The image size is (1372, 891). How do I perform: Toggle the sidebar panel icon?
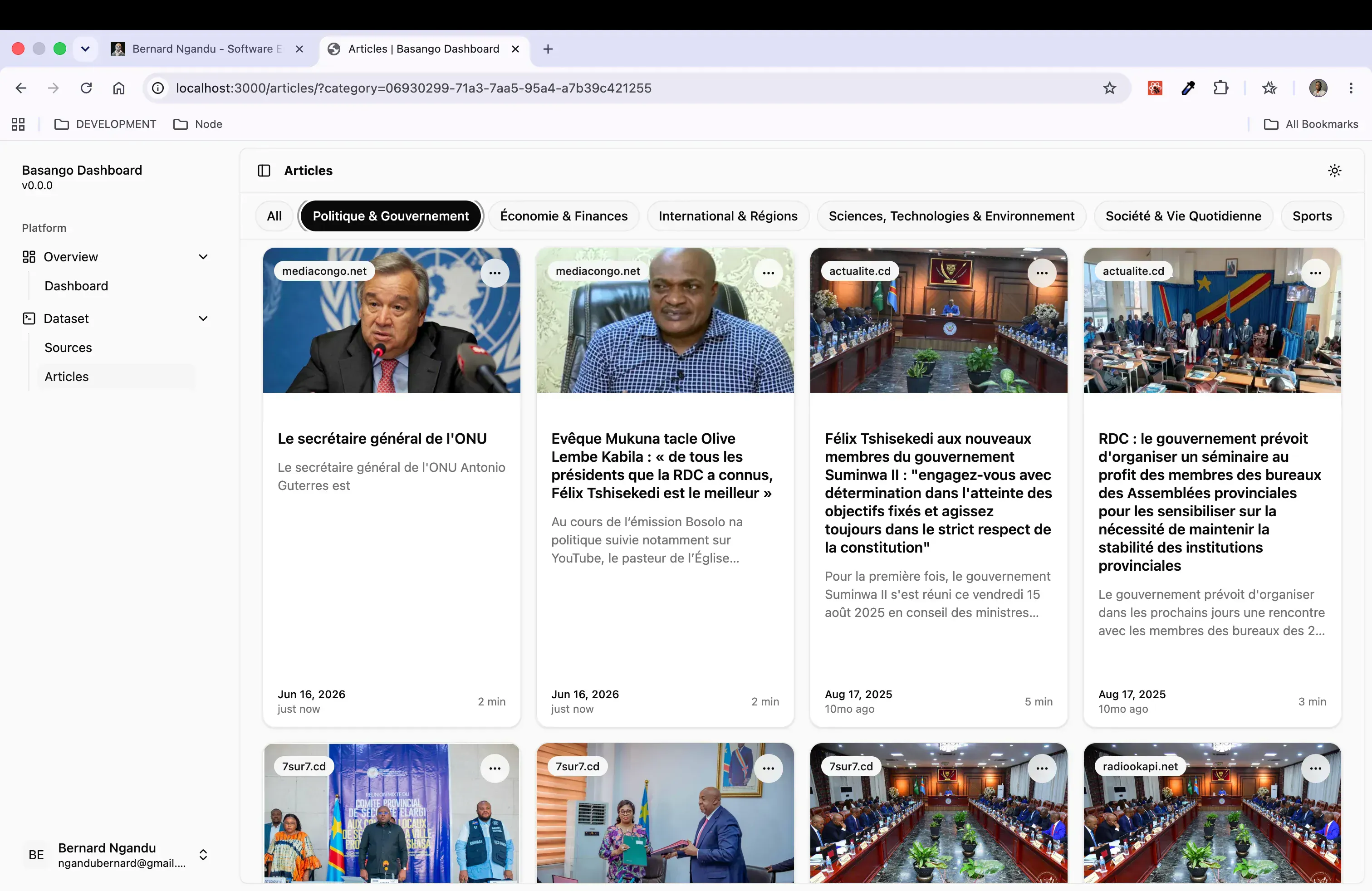(x=264, y=171)
